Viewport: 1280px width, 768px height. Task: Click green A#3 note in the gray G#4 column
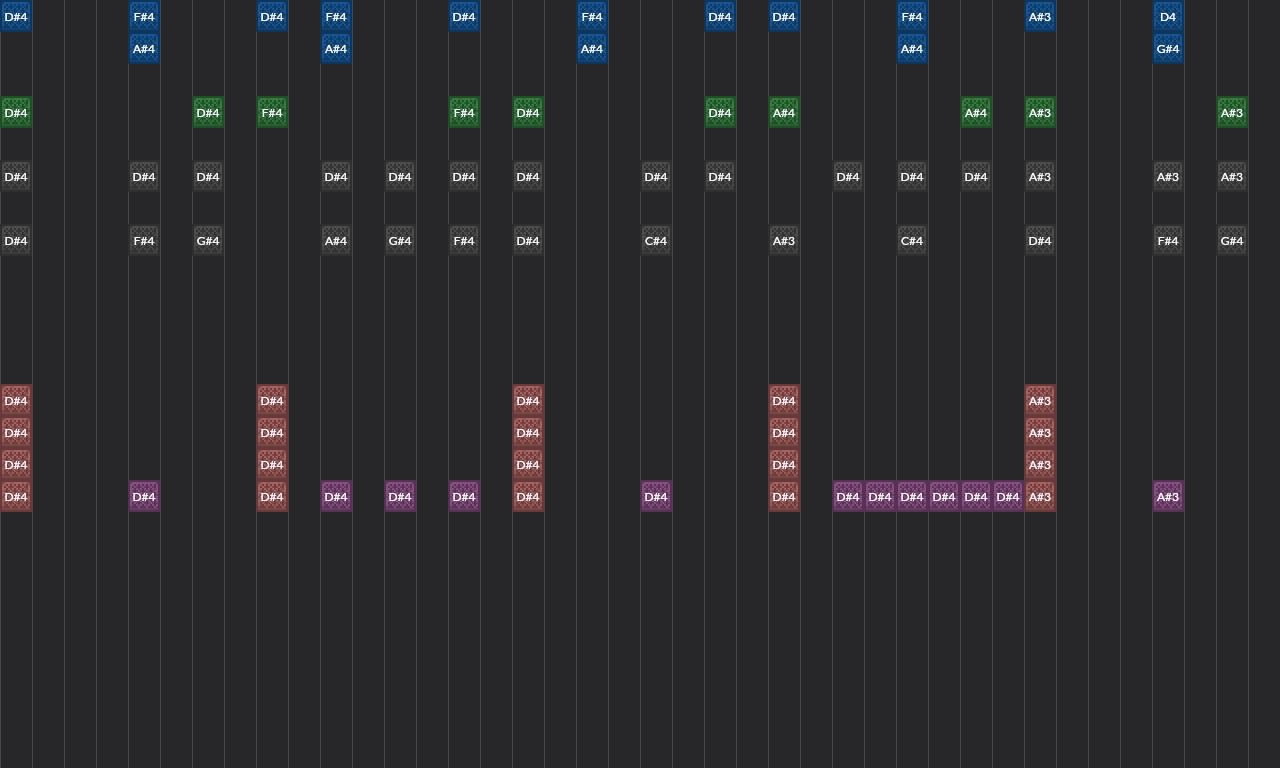tap(1232, 113)
